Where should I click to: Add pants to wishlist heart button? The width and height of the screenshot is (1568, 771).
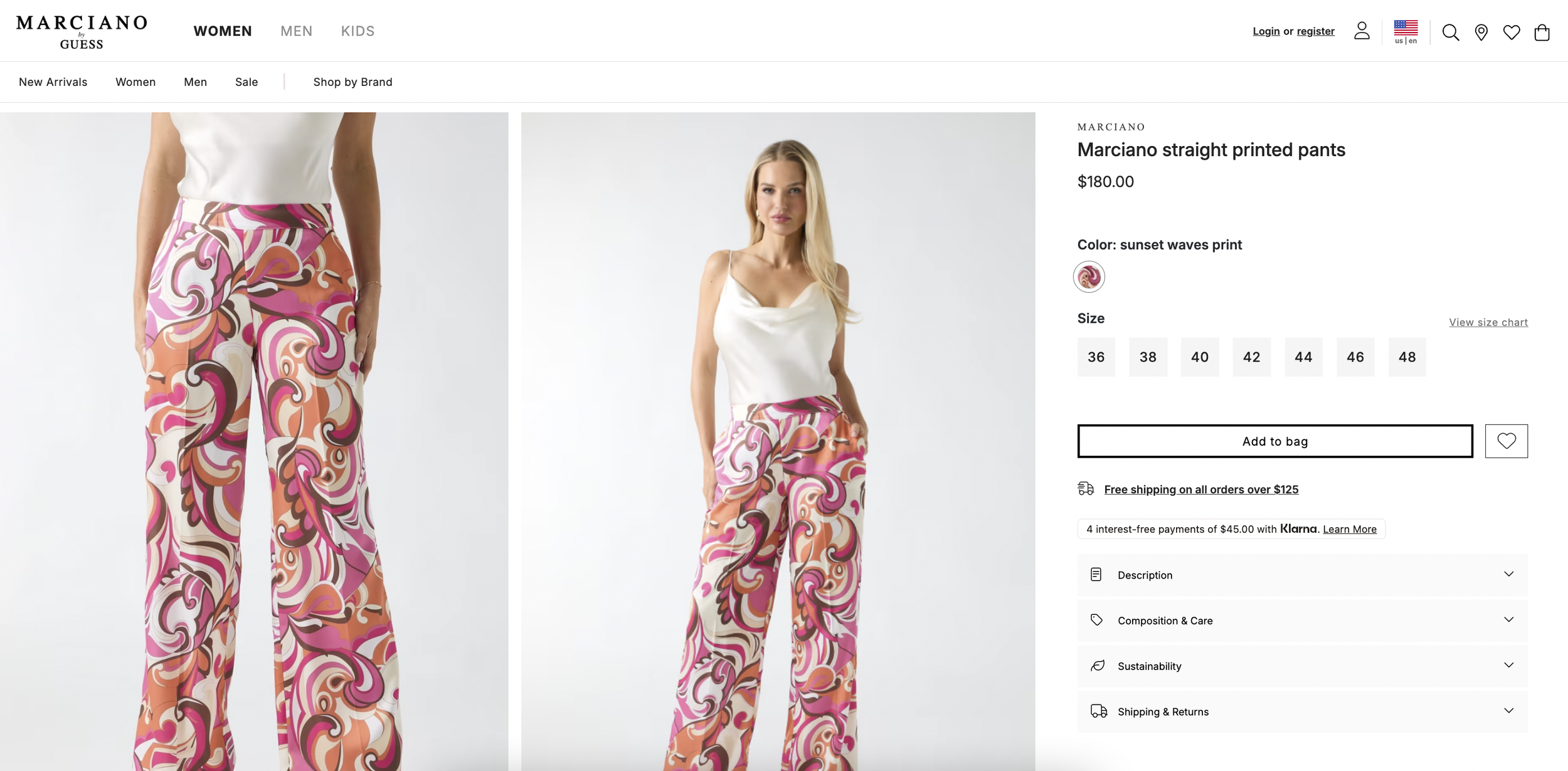[1506, 441]
